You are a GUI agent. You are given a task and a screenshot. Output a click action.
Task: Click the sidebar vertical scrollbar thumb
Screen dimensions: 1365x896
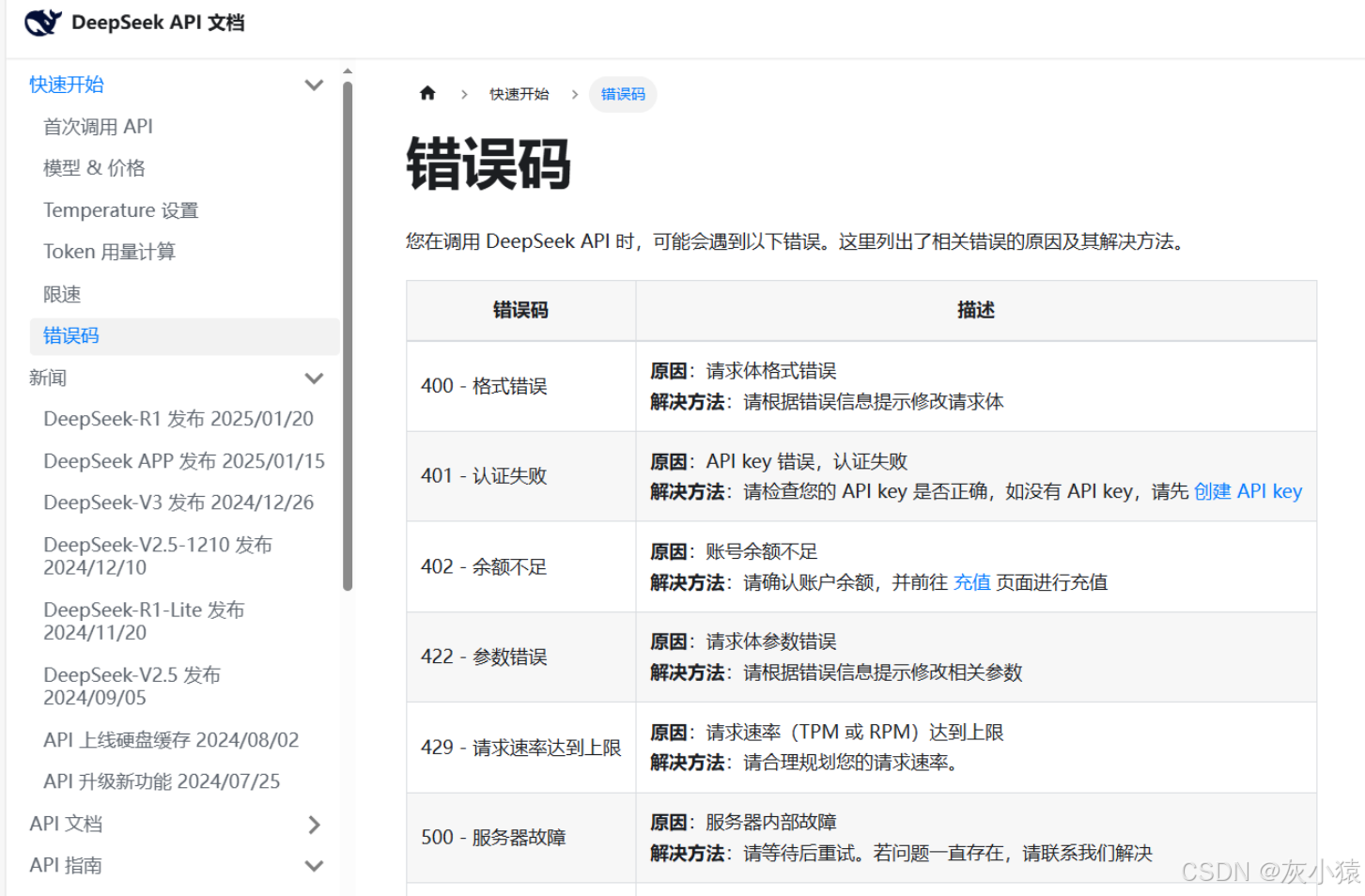click(348, 336)
